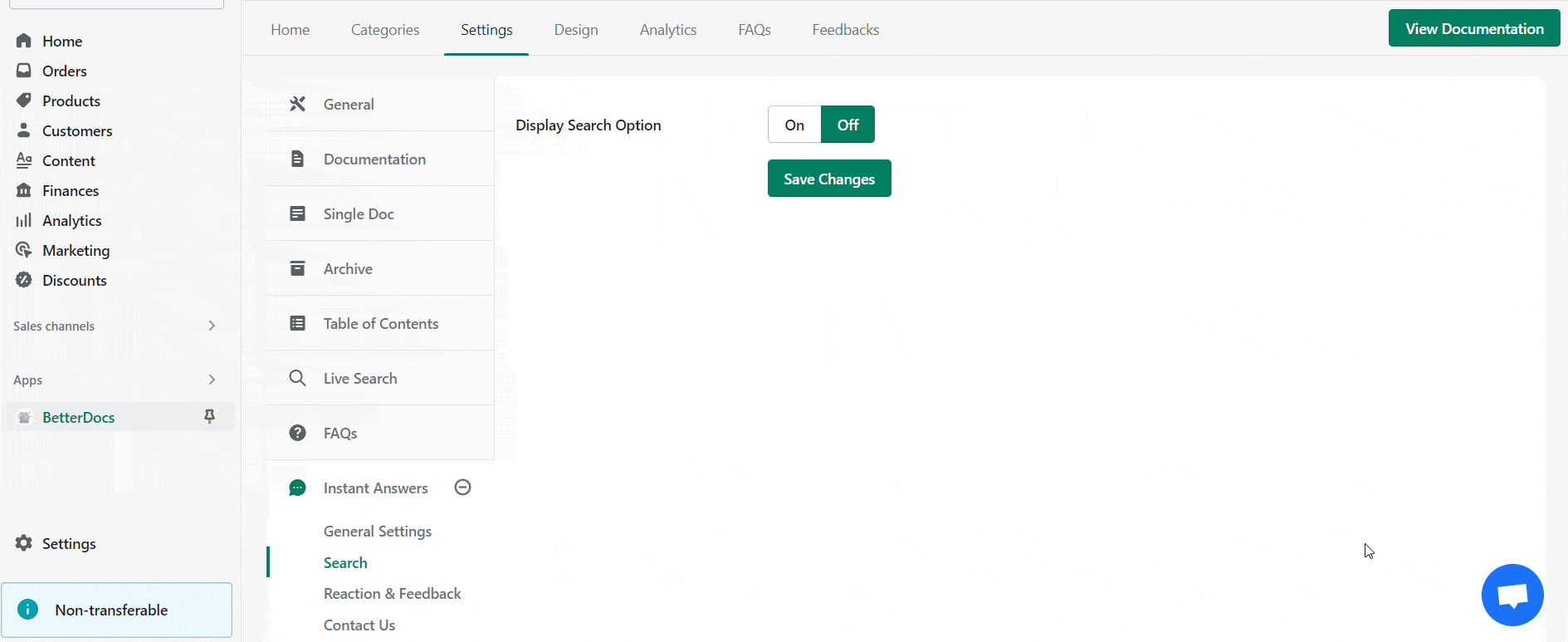This screenshot has height=642, width=1568.
Task: Click the Content icon in sidebar
Action: 24,160
